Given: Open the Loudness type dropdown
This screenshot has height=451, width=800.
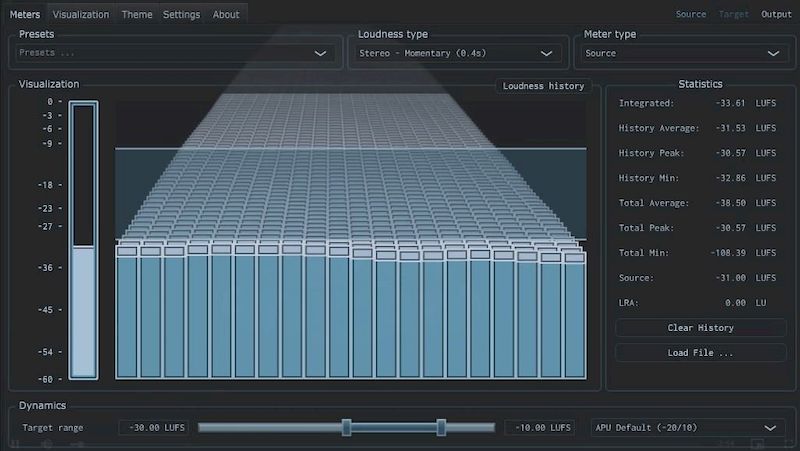Looking at the screenshot, I should click(x=458, y=53).
